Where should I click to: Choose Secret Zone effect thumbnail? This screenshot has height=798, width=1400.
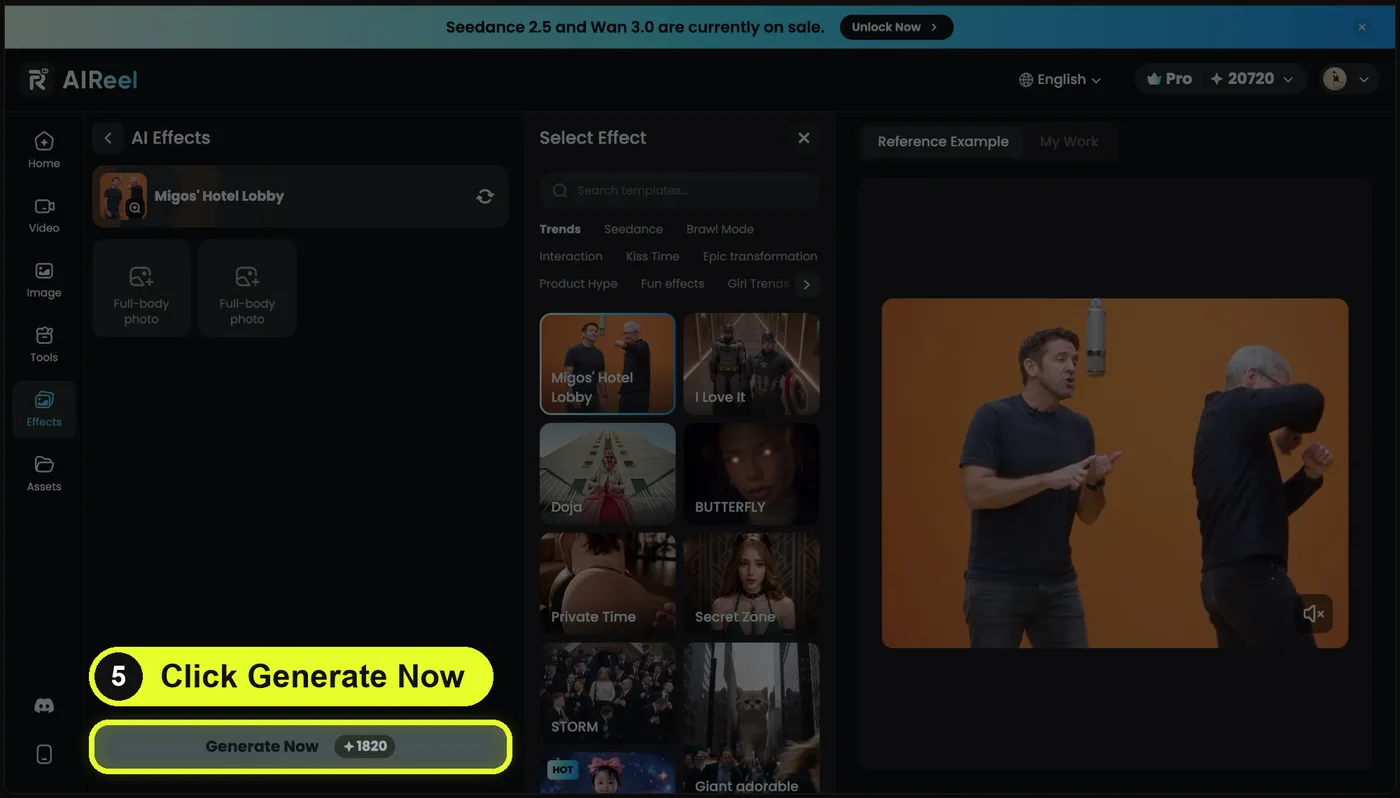click(x=752, y=584)
